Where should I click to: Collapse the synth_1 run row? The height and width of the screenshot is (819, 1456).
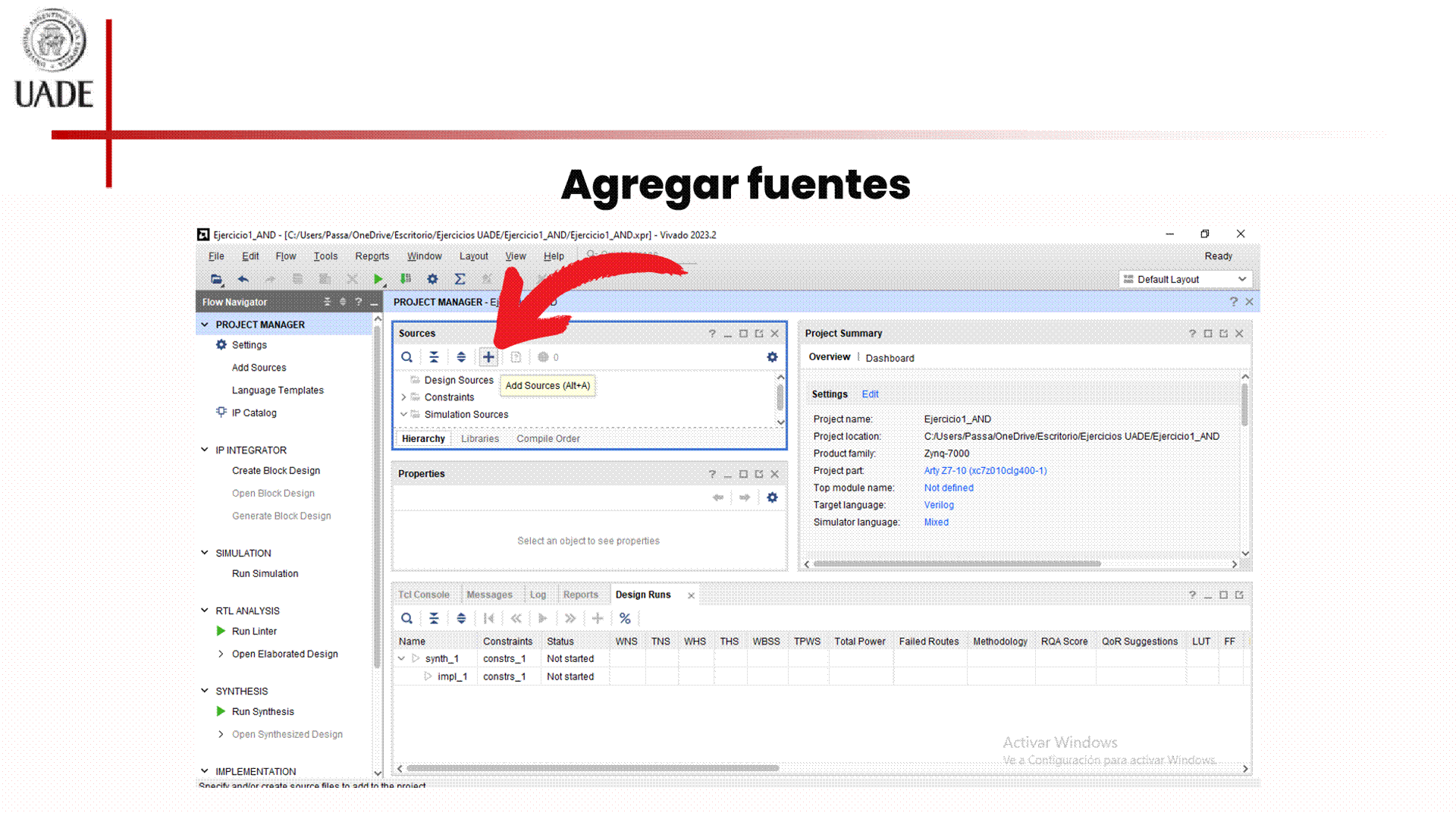tap(402, 659)
